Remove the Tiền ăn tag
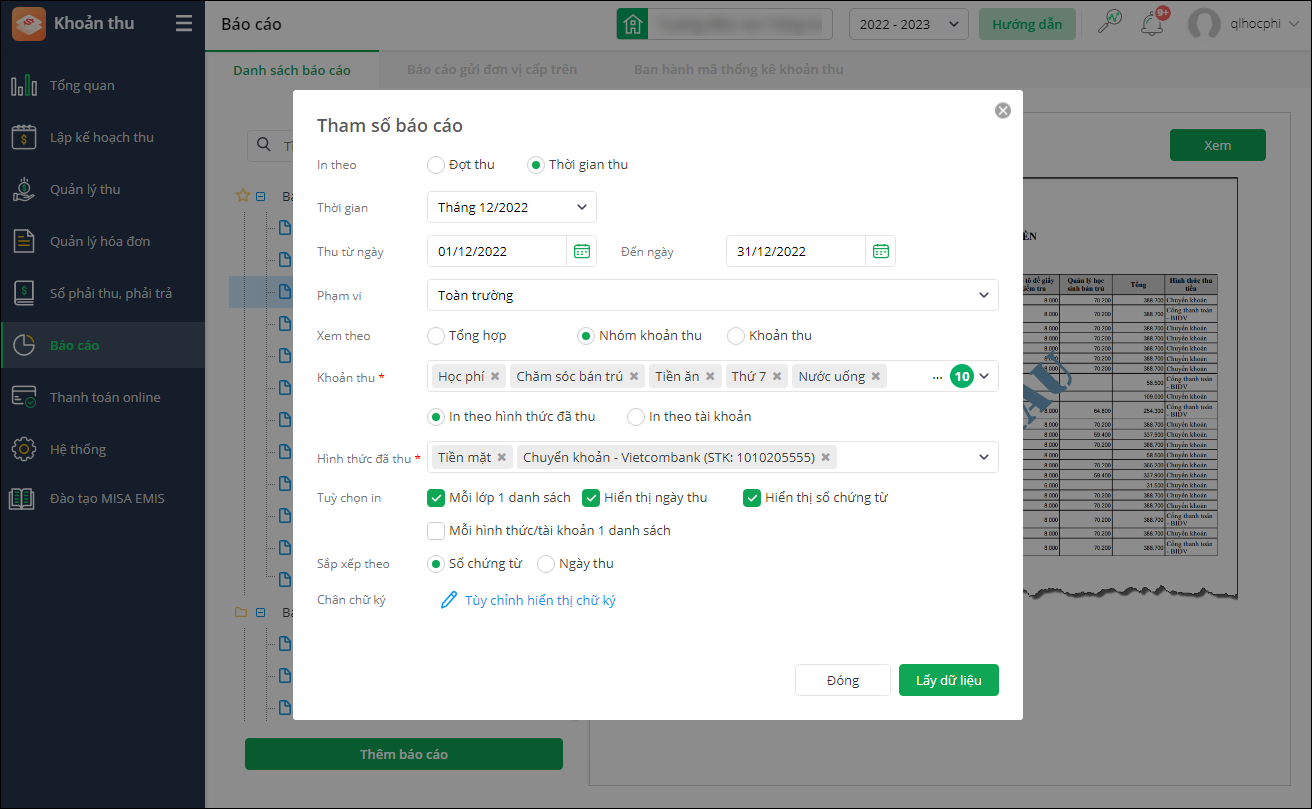This screenshot has width=1312, height=809. (710, 377)
